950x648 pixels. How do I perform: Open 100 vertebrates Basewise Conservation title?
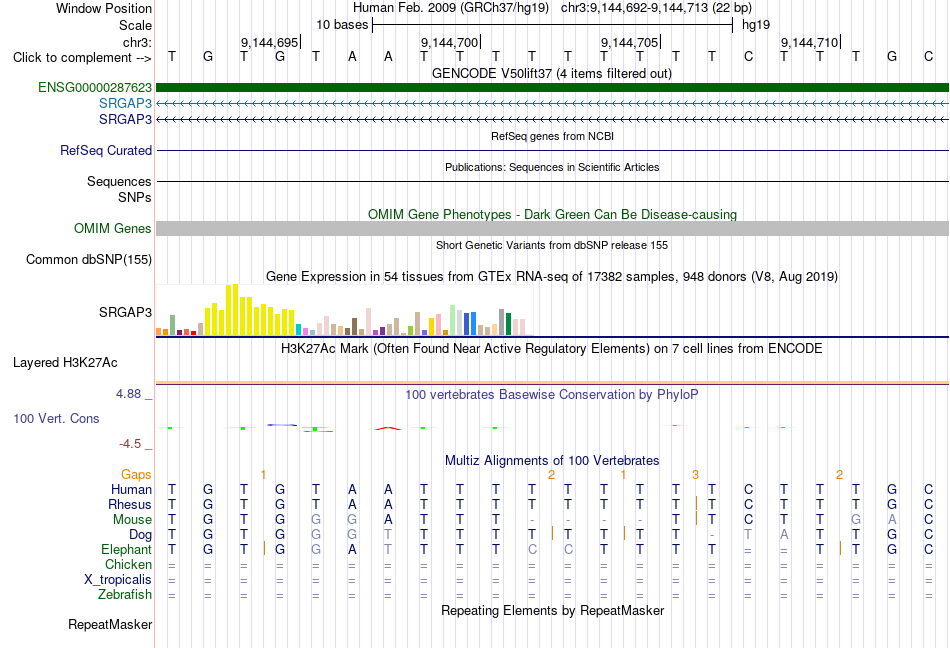click(552, 395)
